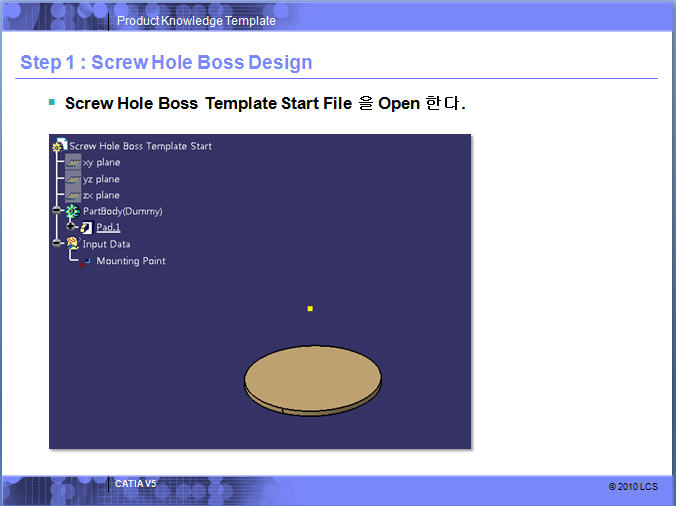Click the PartBody(Dummy) gear icon
Screen dimensions: 676x506
point(72,211)
